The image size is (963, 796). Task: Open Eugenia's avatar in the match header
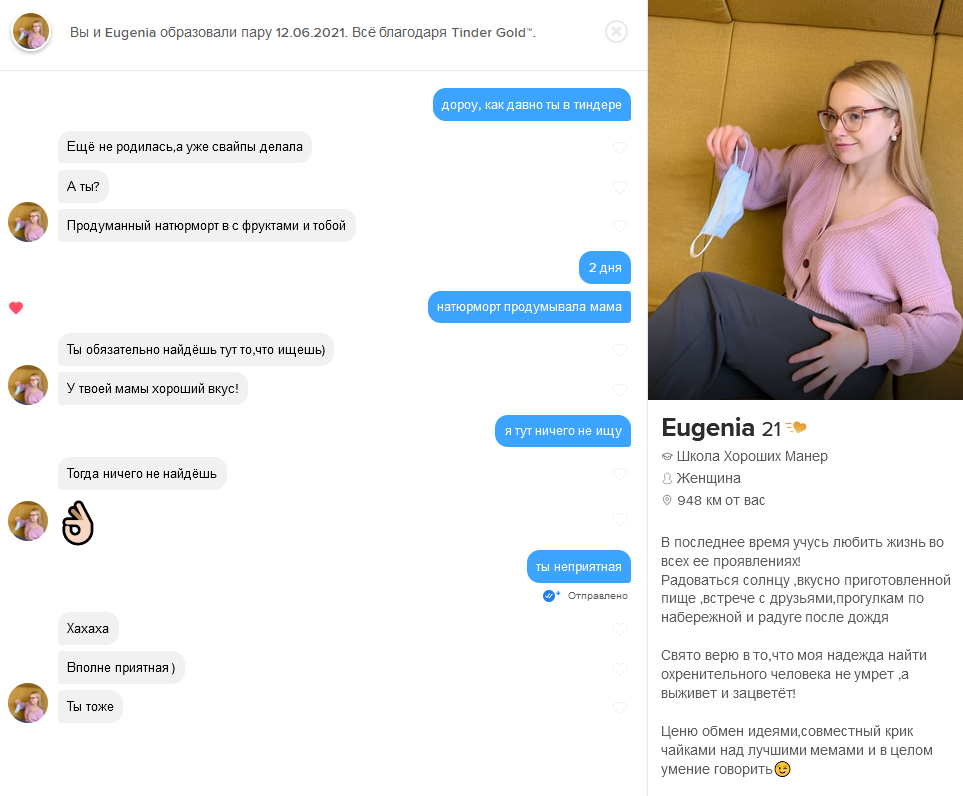[x=31, y=31]
